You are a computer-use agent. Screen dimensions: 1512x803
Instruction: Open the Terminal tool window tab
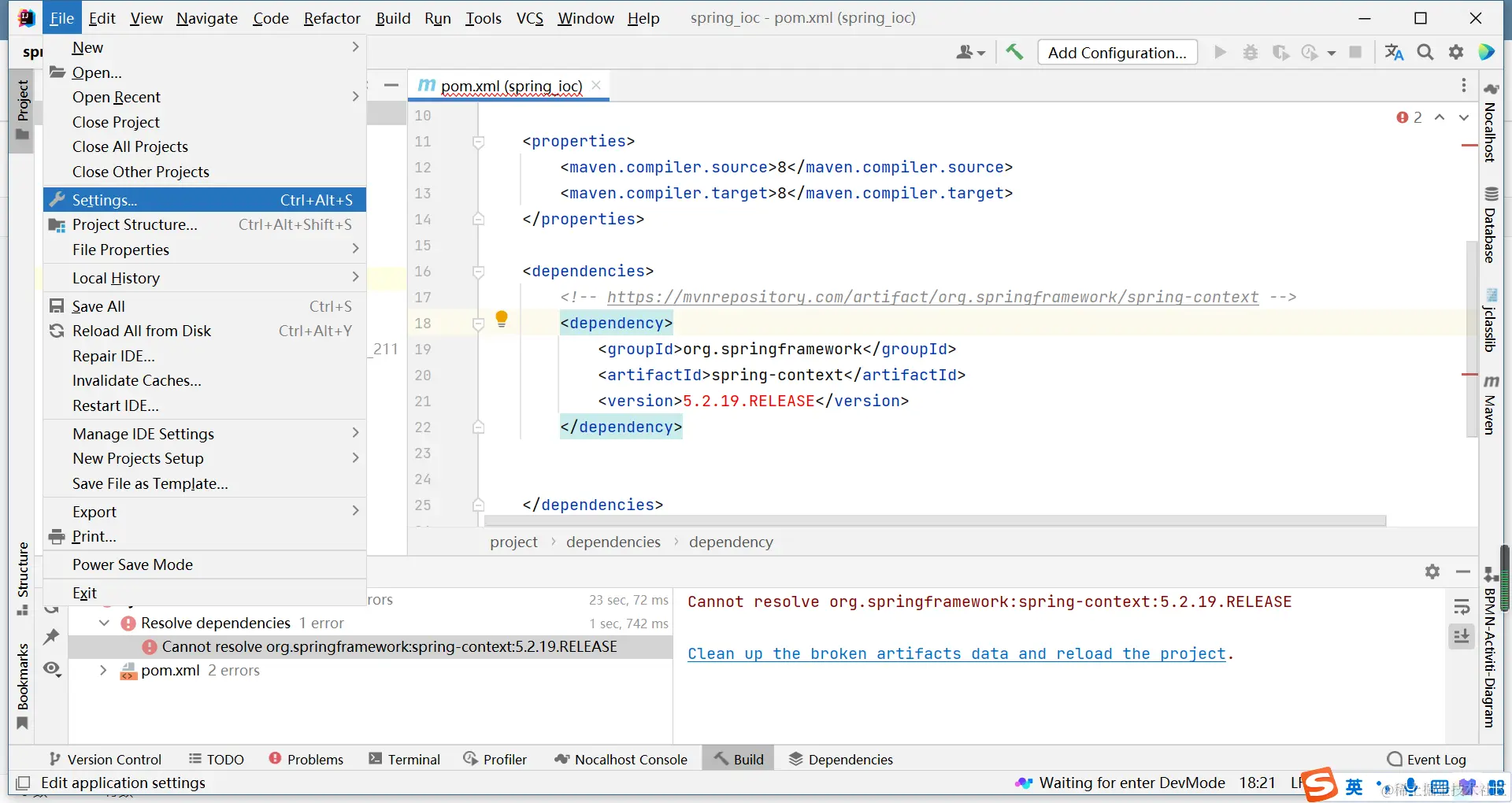405,759
